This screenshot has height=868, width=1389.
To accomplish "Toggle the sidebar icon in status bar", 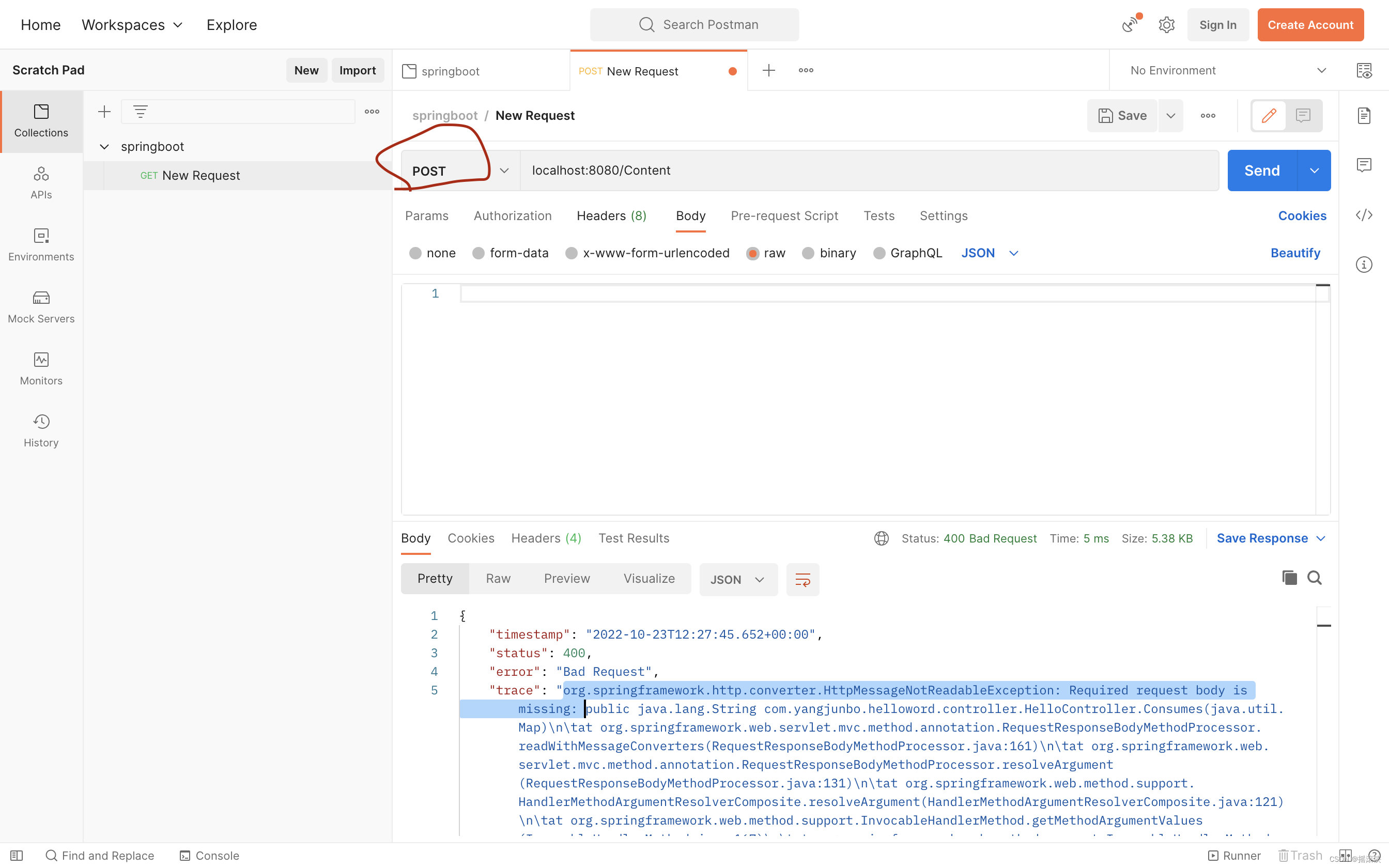I will click(x=17, y=856).
